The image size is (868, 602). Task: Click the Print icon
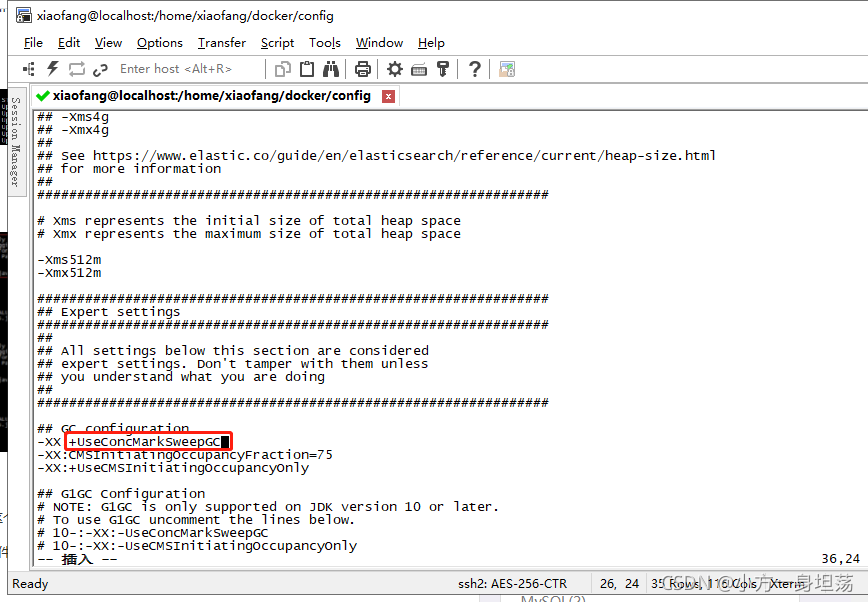point(363,69)
